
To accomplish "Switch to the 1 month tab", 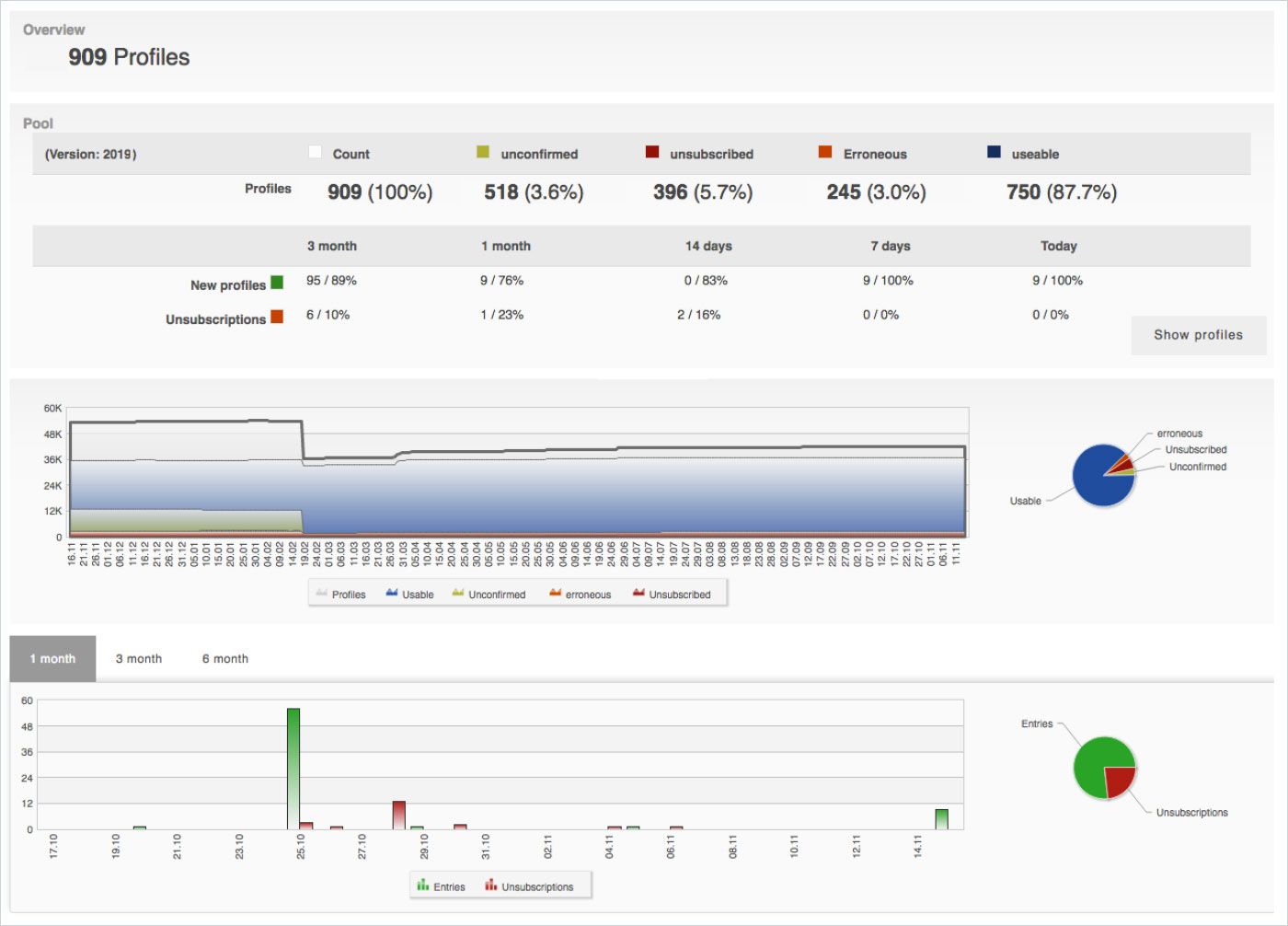I will (x=52, y=659).
